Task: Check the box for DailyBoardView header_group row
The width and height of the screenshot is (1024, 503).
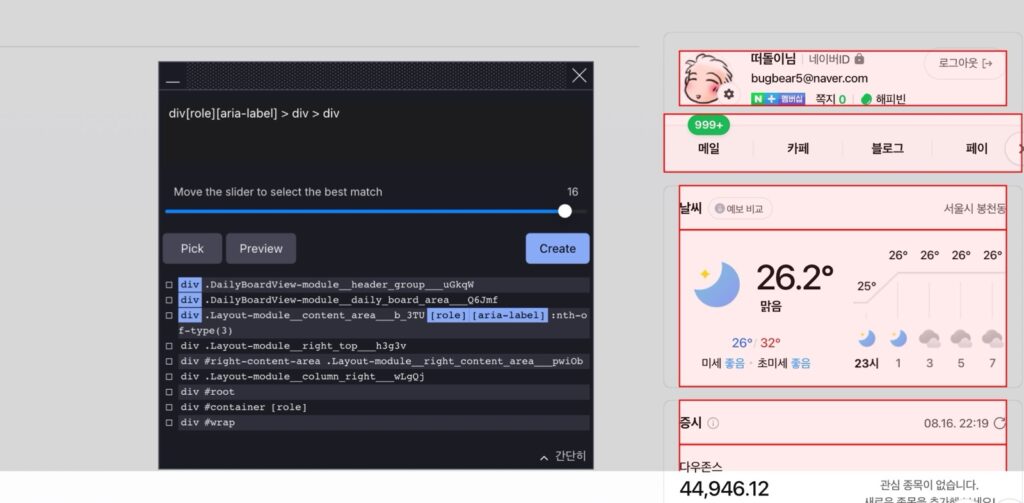Action: [169, 285]
